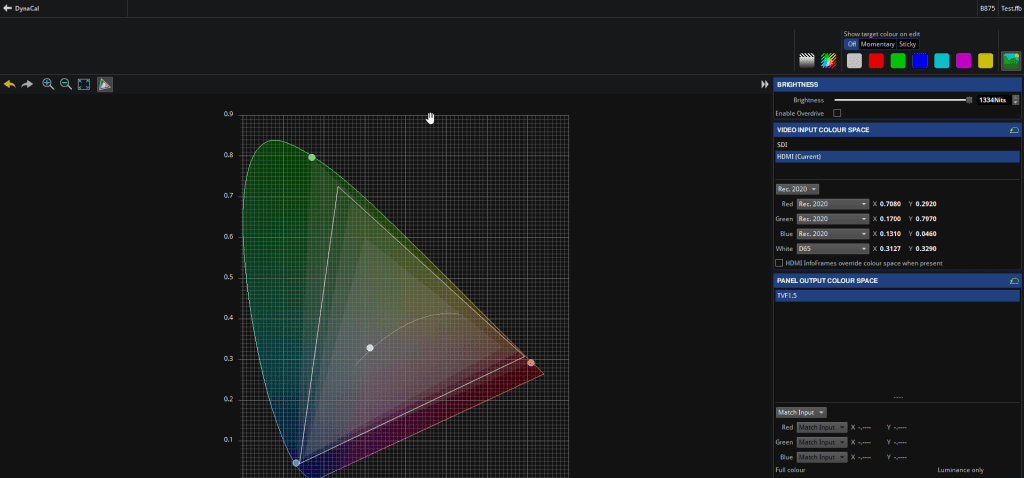This screenshot has width=1024, height=478.
Task: Show the yellow target colour
Action: (x=985, y=61)
